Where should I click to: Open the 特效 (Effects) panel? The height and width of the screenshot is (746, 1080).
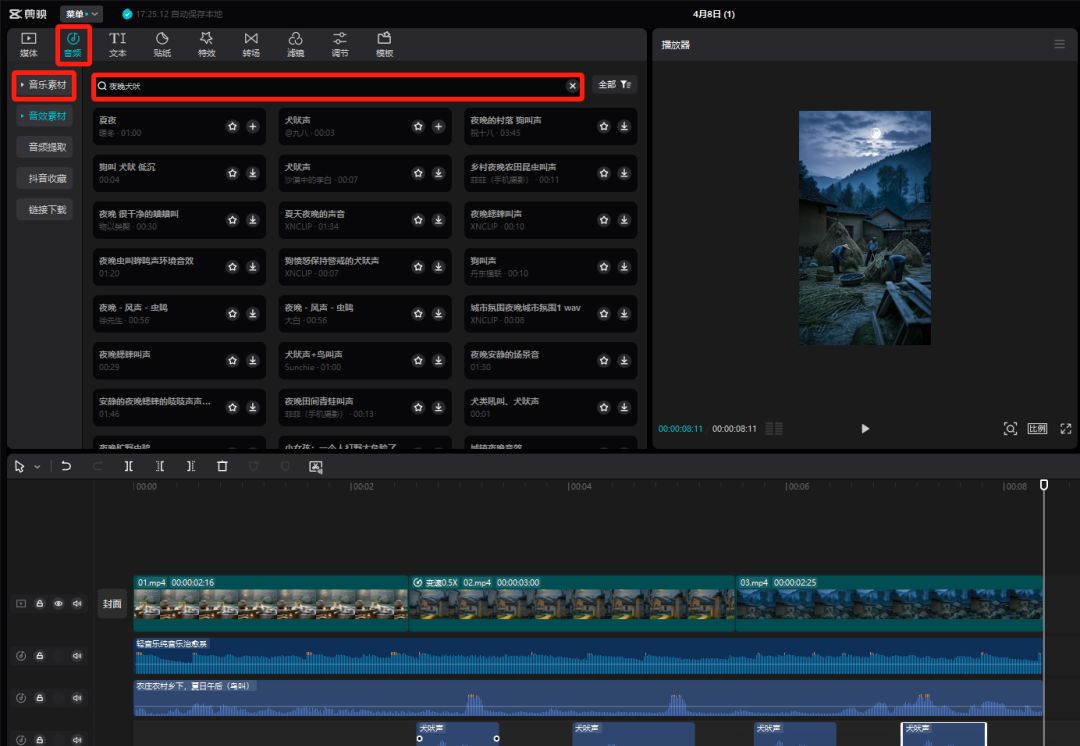[x=206, y=44]
